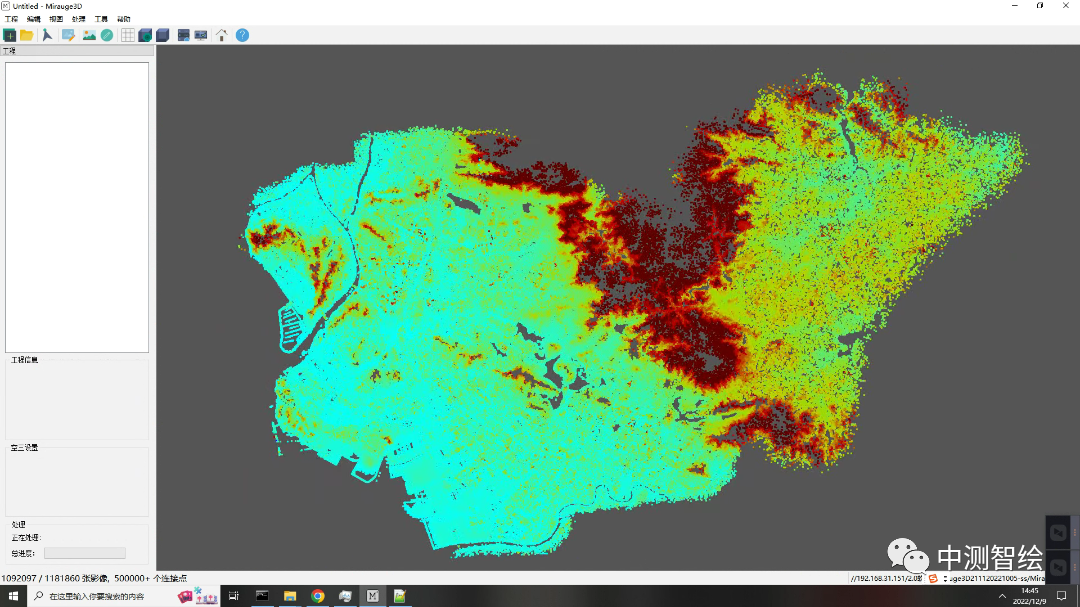The height and width of the screenshot is (607, 1080).
Task: Open the 工程 menu
Action: click(x=12, y=19)
